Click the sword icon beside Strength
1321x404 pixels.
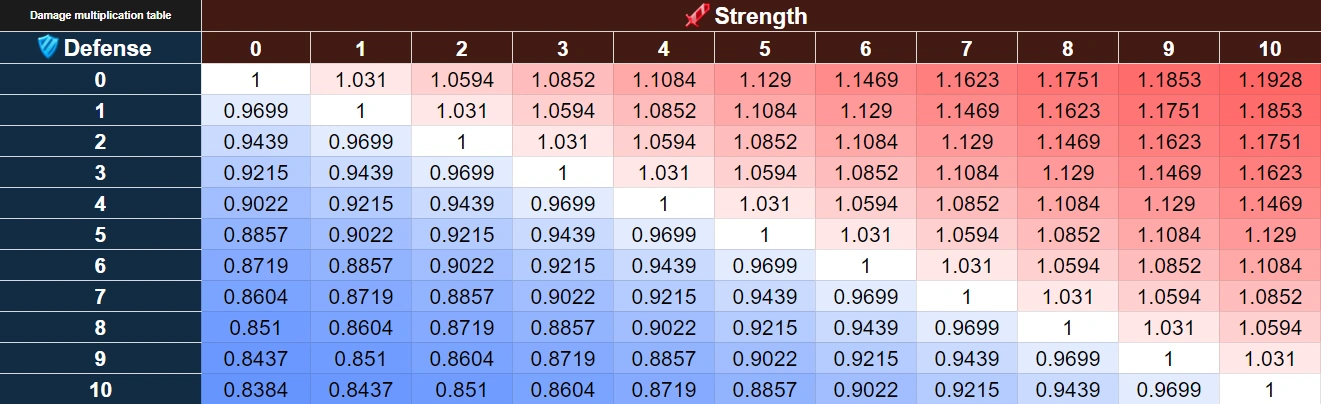696,15
